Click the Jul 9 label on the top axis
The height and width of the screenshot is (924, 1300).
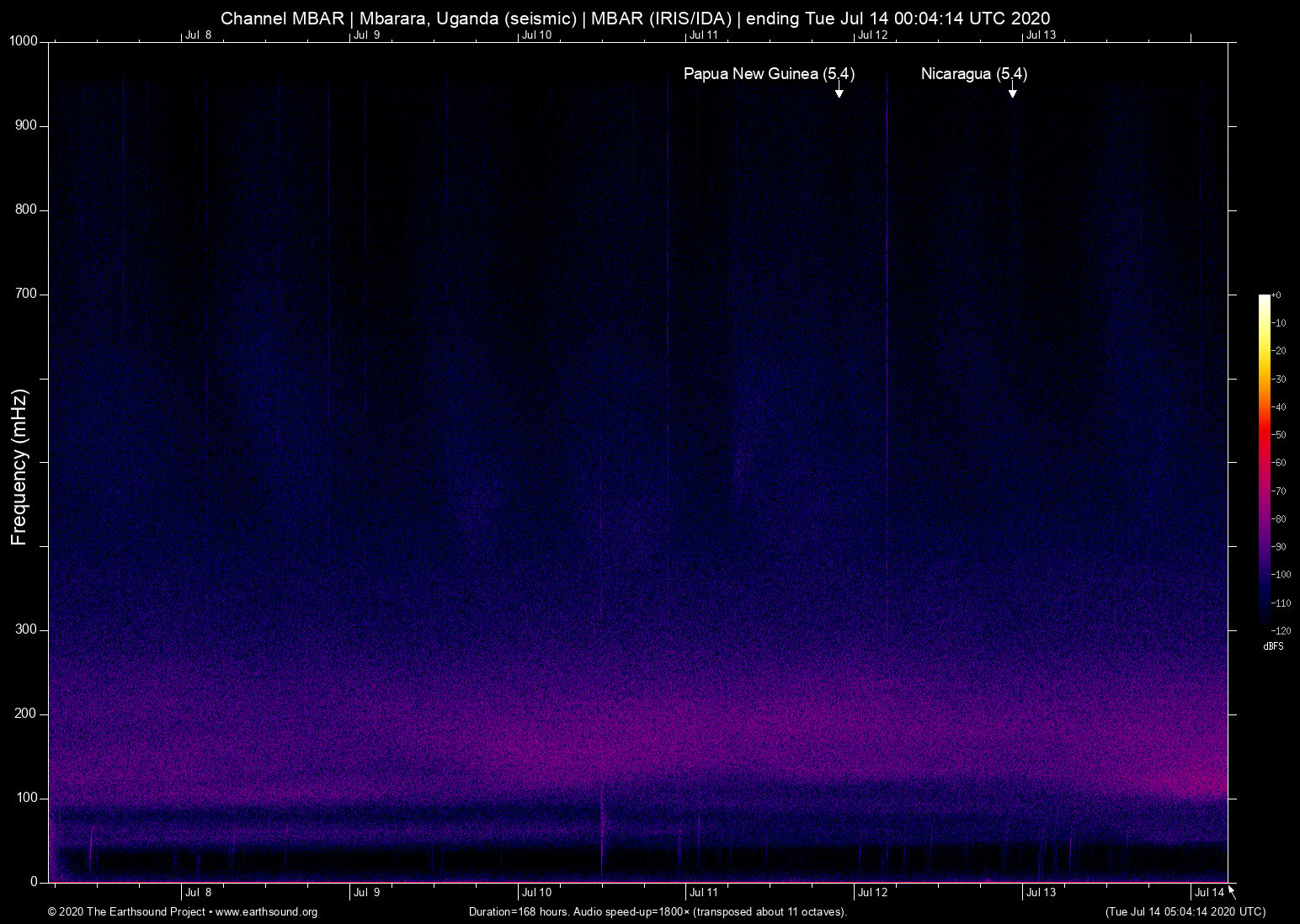click(366, 35)
